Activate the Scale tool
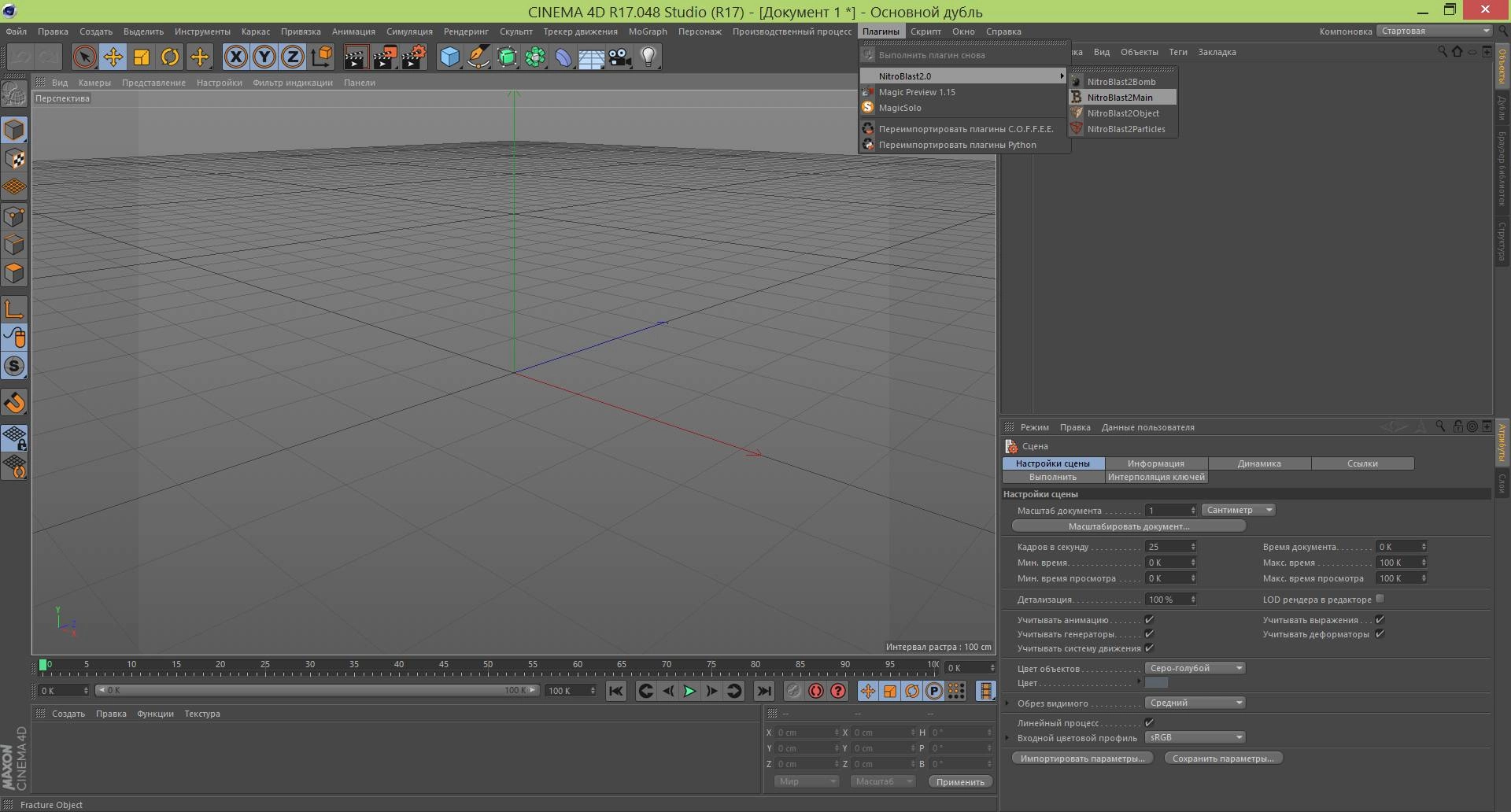 [142, 57]
